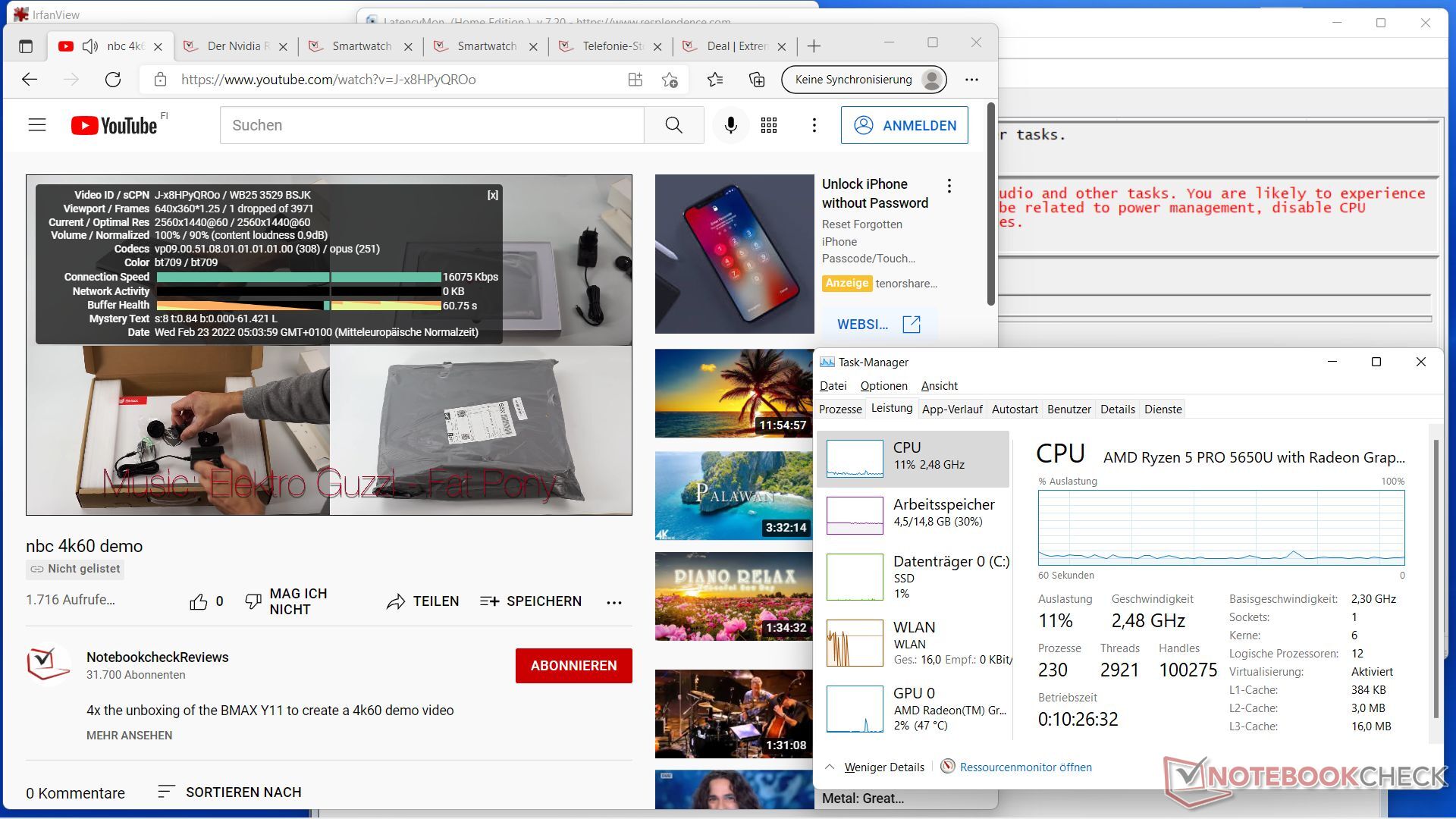Click the like thumbs-up icon
1456x819 pixels.
tap(198, 601)
